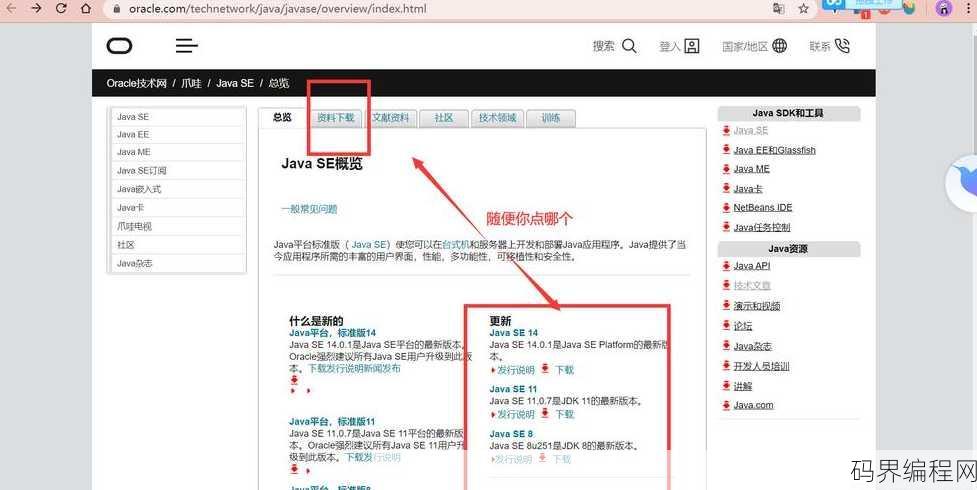Click the Oracle logo icon
Image resolution: width=977 pixels, height=490 pixels.
120,46
